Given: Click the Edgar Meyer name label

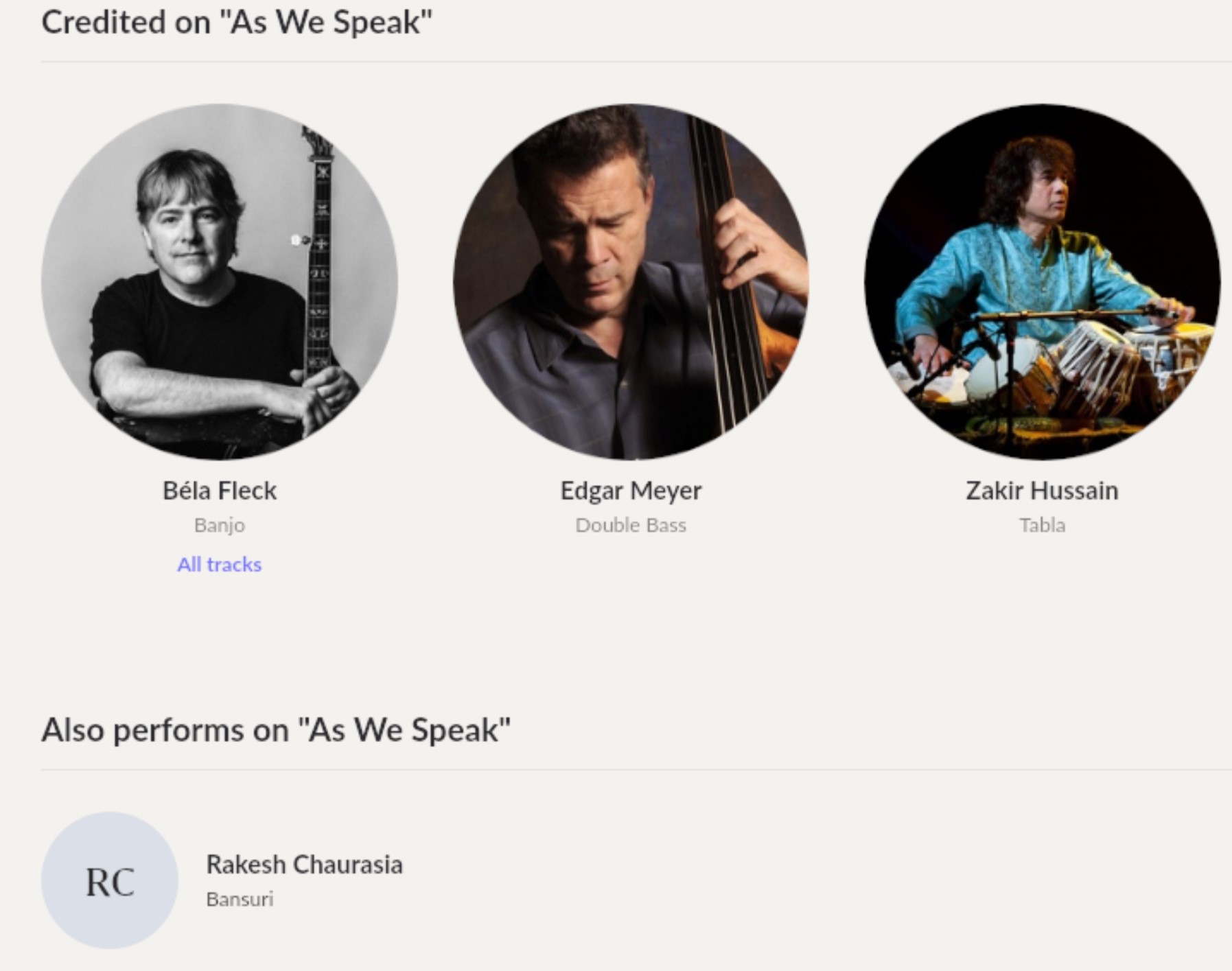Looking at the screenshot, I should coord(631,491).
